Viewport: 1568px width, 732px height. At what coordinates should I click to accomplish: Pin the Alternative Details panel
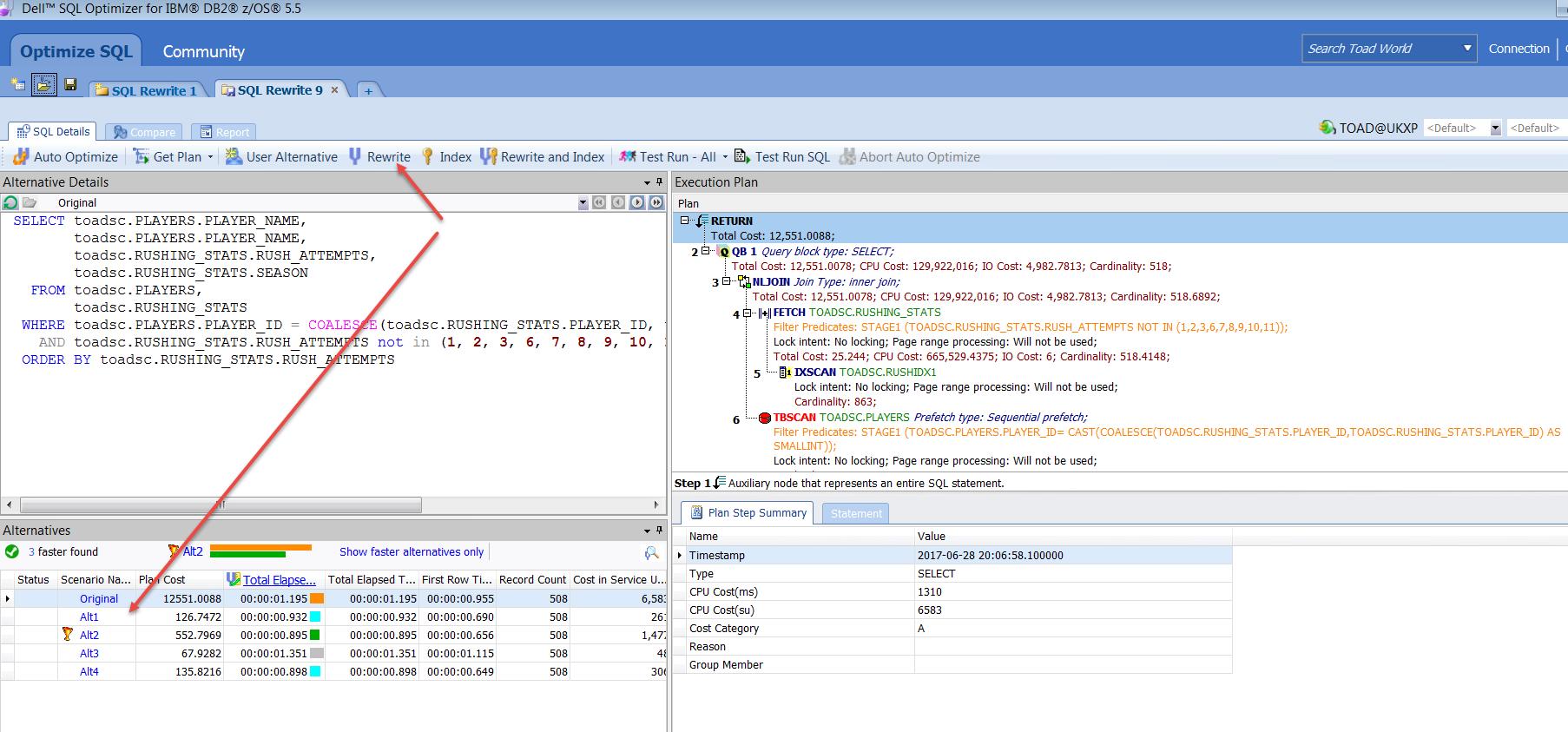(x=659, y=182)
